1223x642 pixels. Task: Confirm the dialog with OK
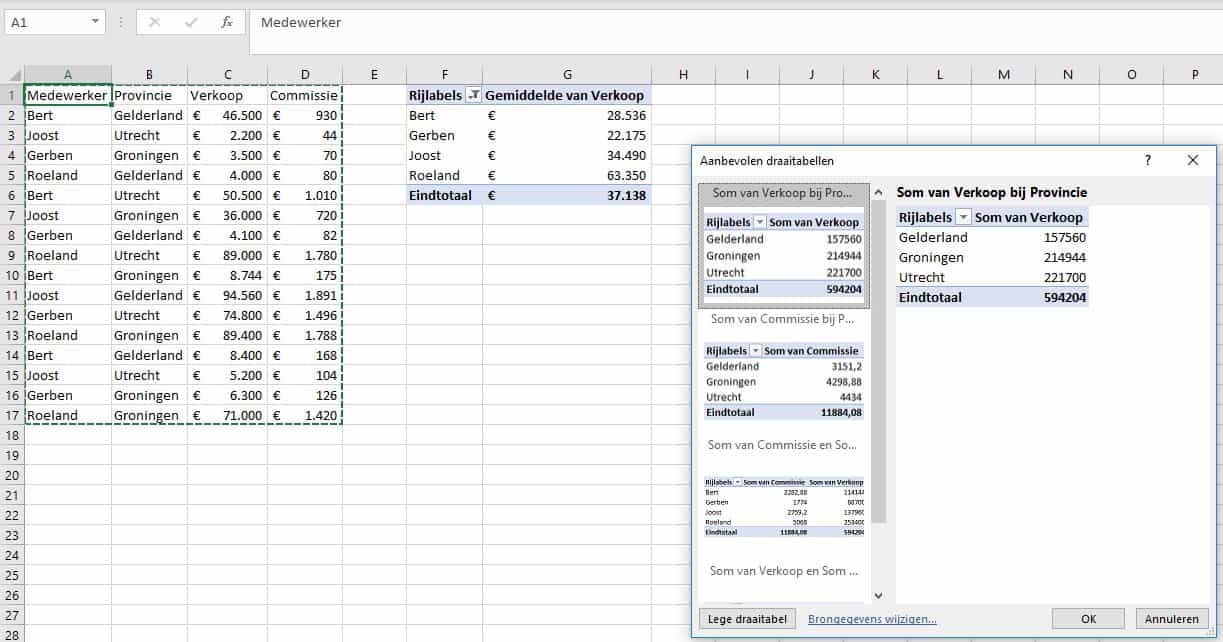coord(1088,619)
